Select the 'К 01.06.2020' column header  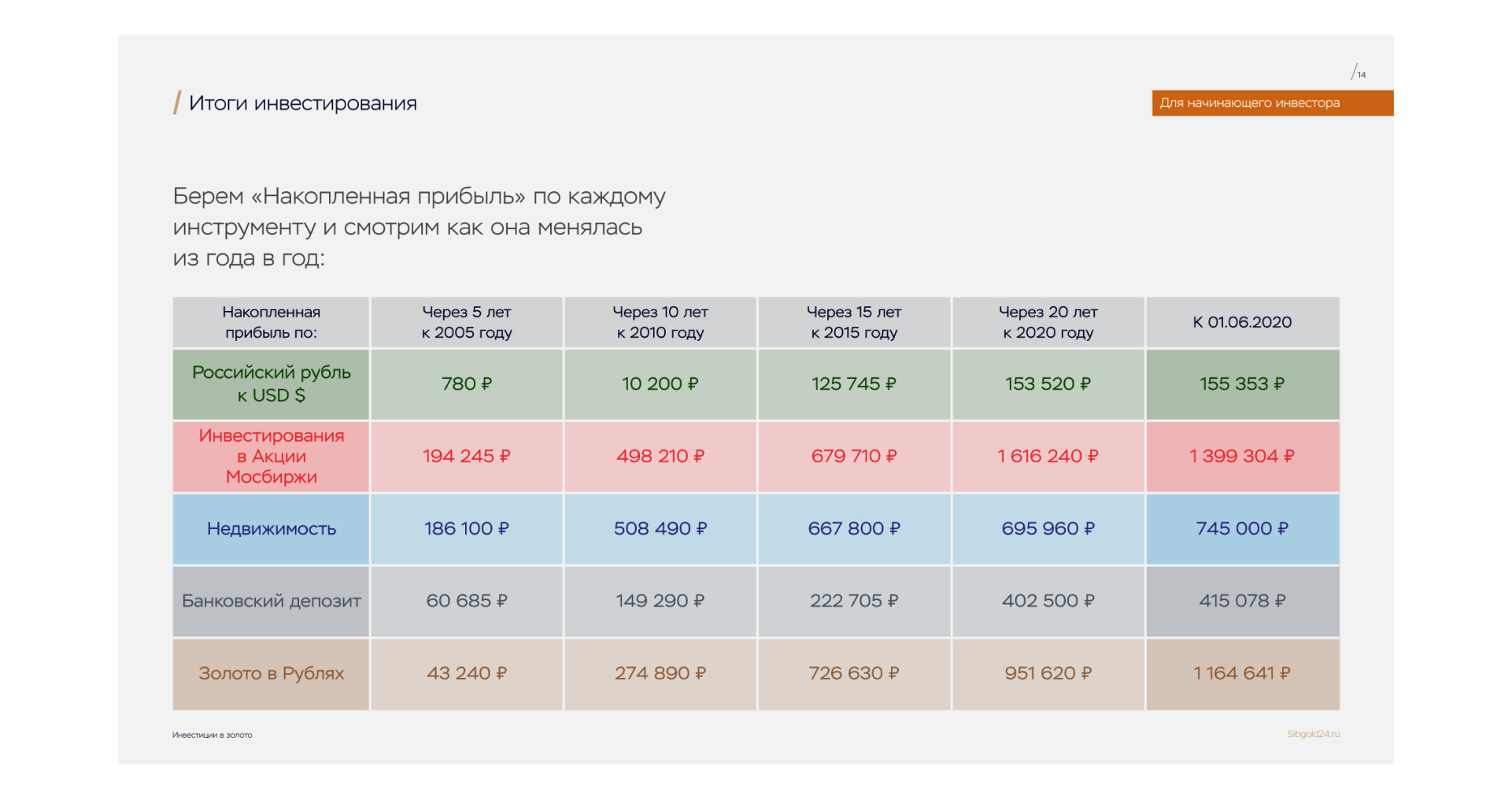click(x=1242, y=322)
